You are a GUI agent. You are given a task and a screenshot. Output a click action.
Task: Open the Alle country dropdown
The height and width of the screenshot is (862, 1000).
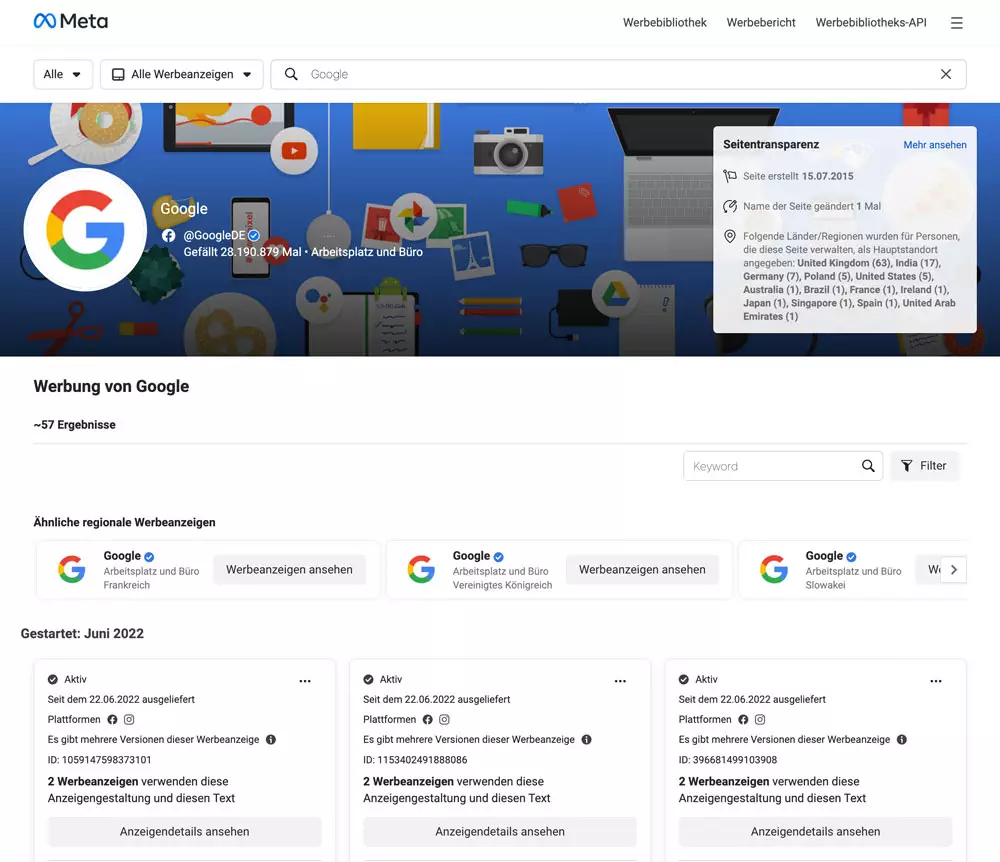63,74
